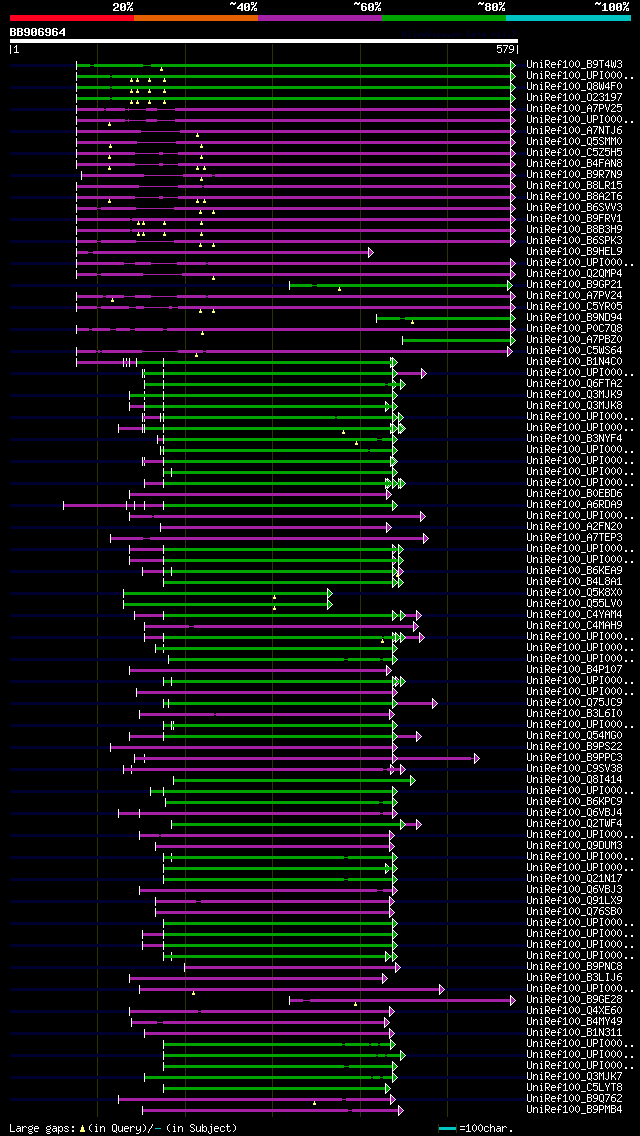Image resolution: width=640 pixels, height=1136 pixels.
Task: Click the green ~80% identity legend segment
Action: pyautogui.click(x=444, y=17)
